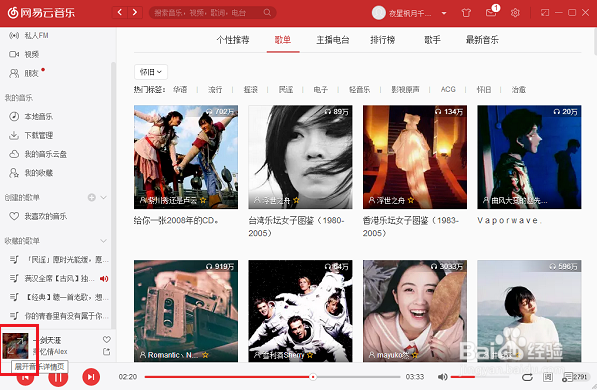
Task: Switch to the 歌单 tab
Action: (x=283, y=40)
